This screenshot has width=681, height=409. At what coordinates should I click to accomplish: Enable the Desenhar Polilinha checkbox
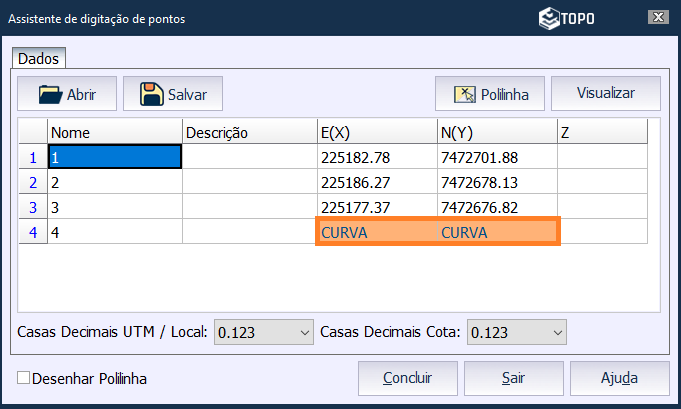(24, 379)
